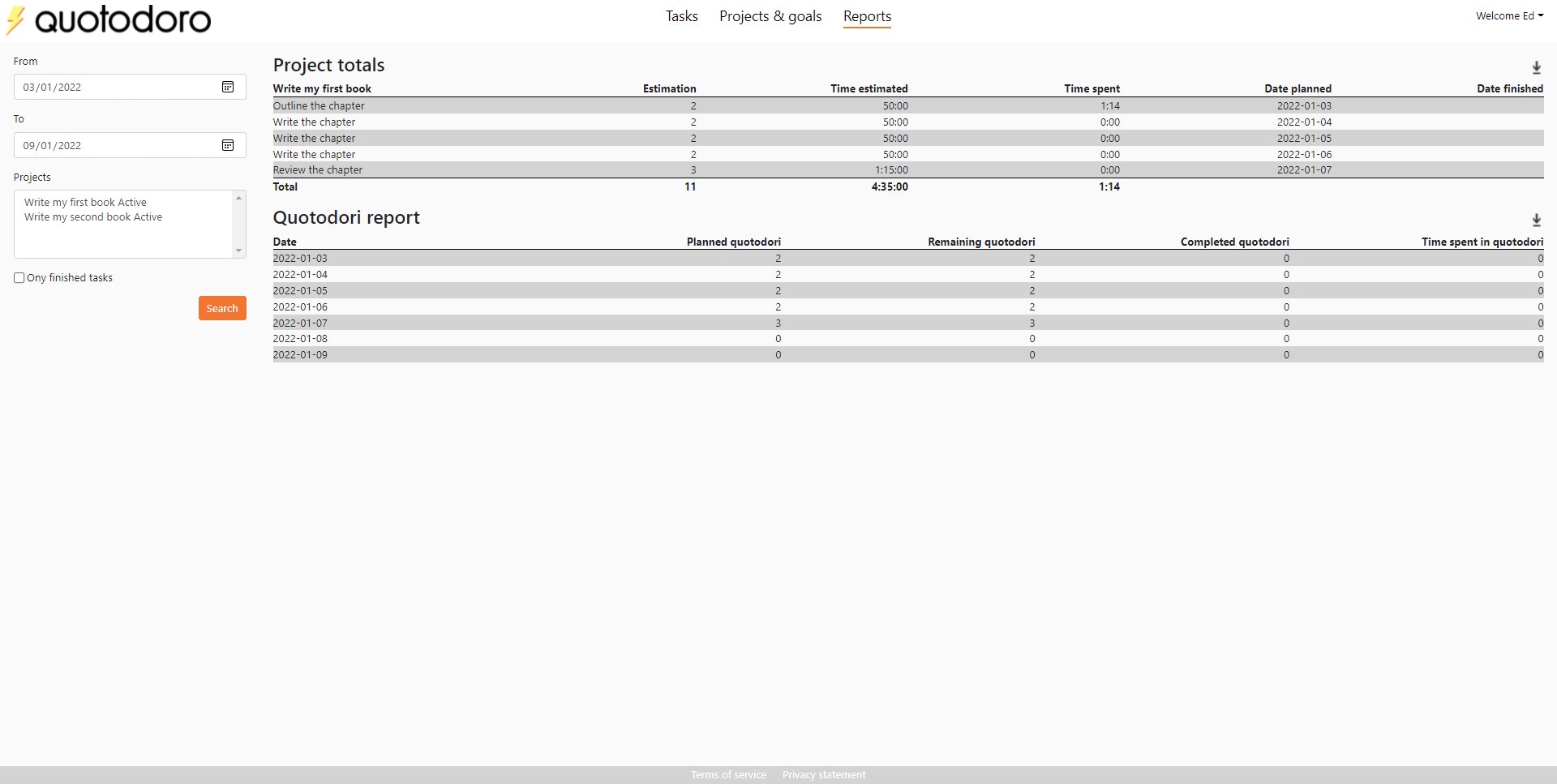The image size is (1557, 784).
Task: Click planned date 2022-01-04 in Project totals
Action: click(x=1304, y=122)
